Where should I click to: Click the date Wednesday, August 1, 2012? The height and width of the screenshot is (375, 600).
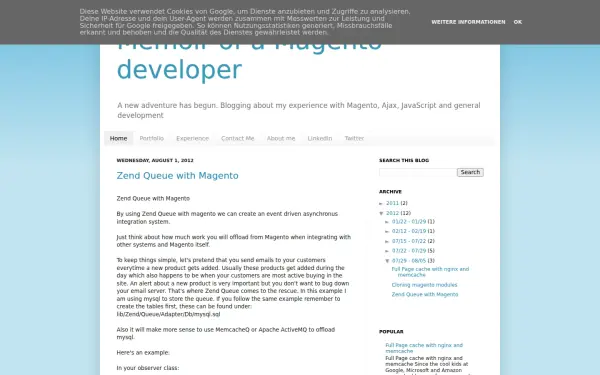click(155, 160)
